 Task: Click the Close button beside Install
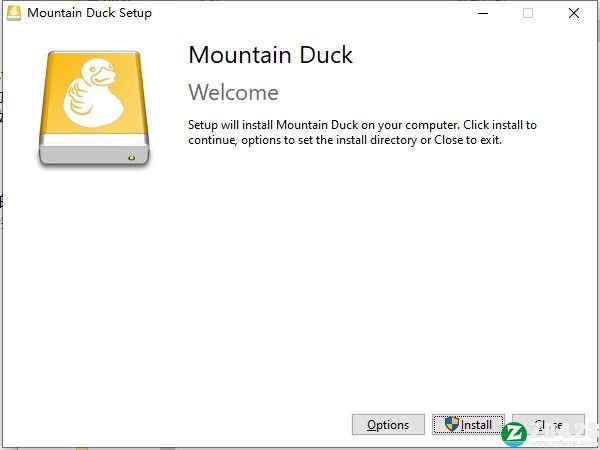pos(548,424)
